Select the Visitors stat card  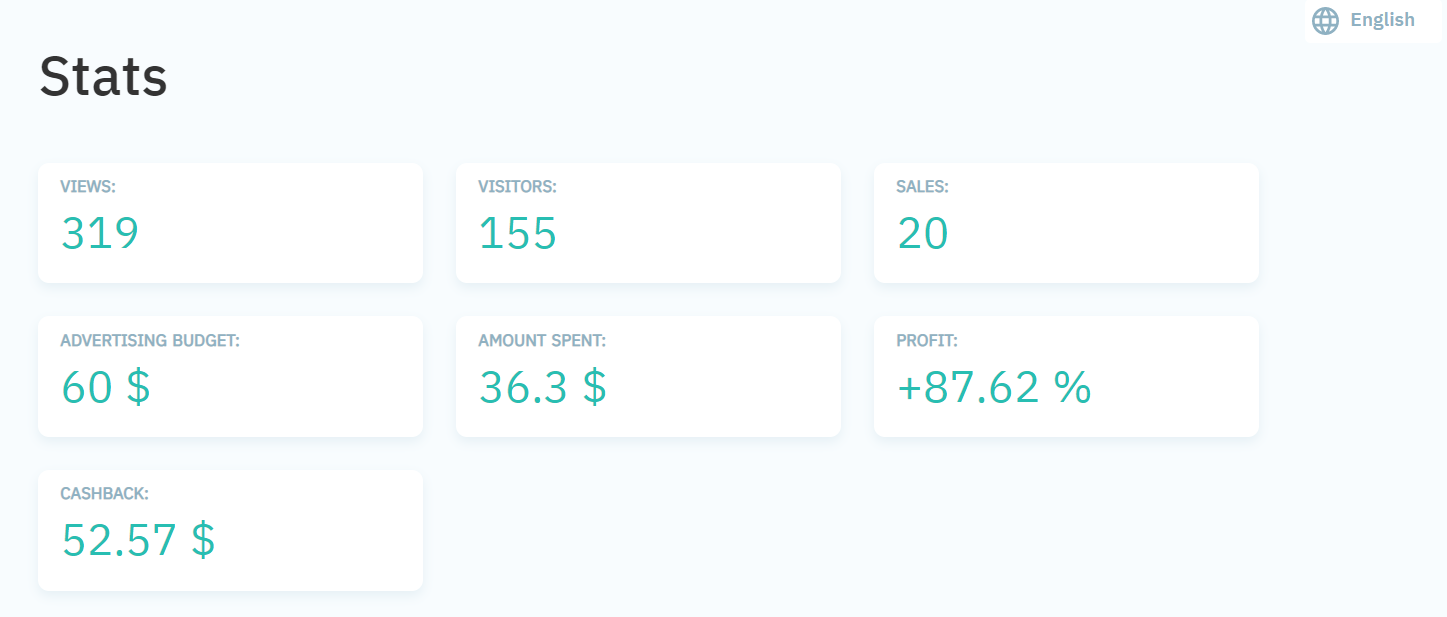click(648, 223)
